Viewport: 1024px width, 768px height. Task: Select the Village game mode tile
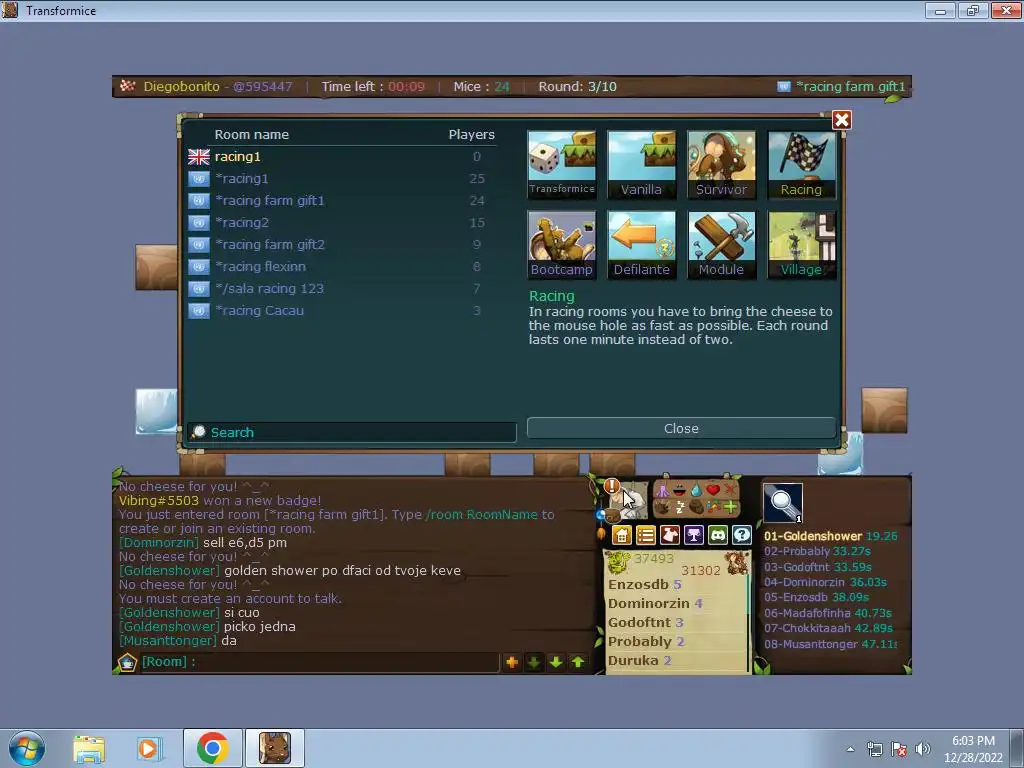(801, 245)
